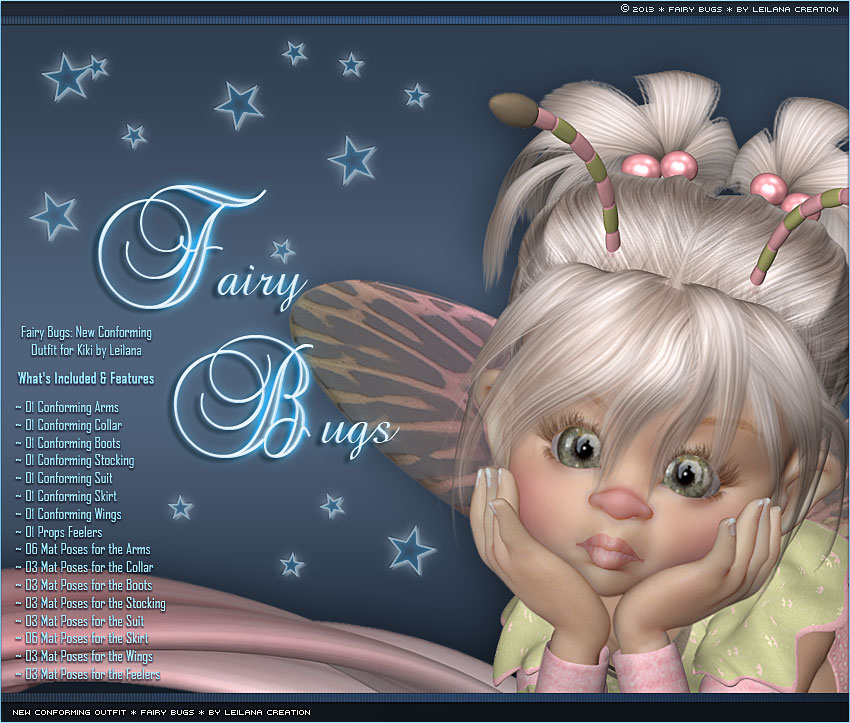Click the '01 Conforming Arms' list line
Image resolution: width=850 pixels, height=723 pixels.
(67, 407)
